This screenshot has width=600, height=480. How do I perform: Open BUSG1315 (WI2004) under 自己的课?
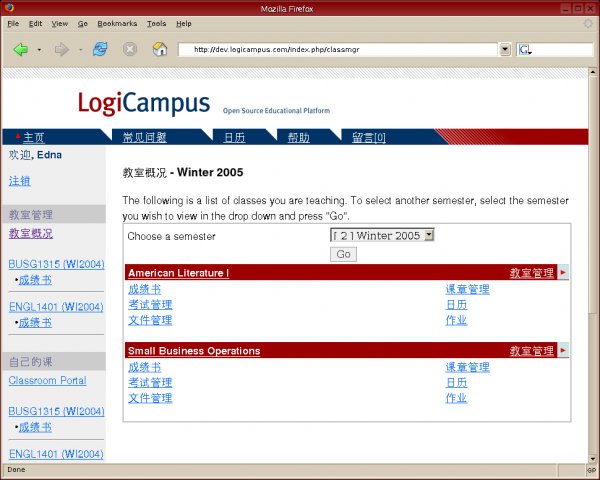pos(56,411)
